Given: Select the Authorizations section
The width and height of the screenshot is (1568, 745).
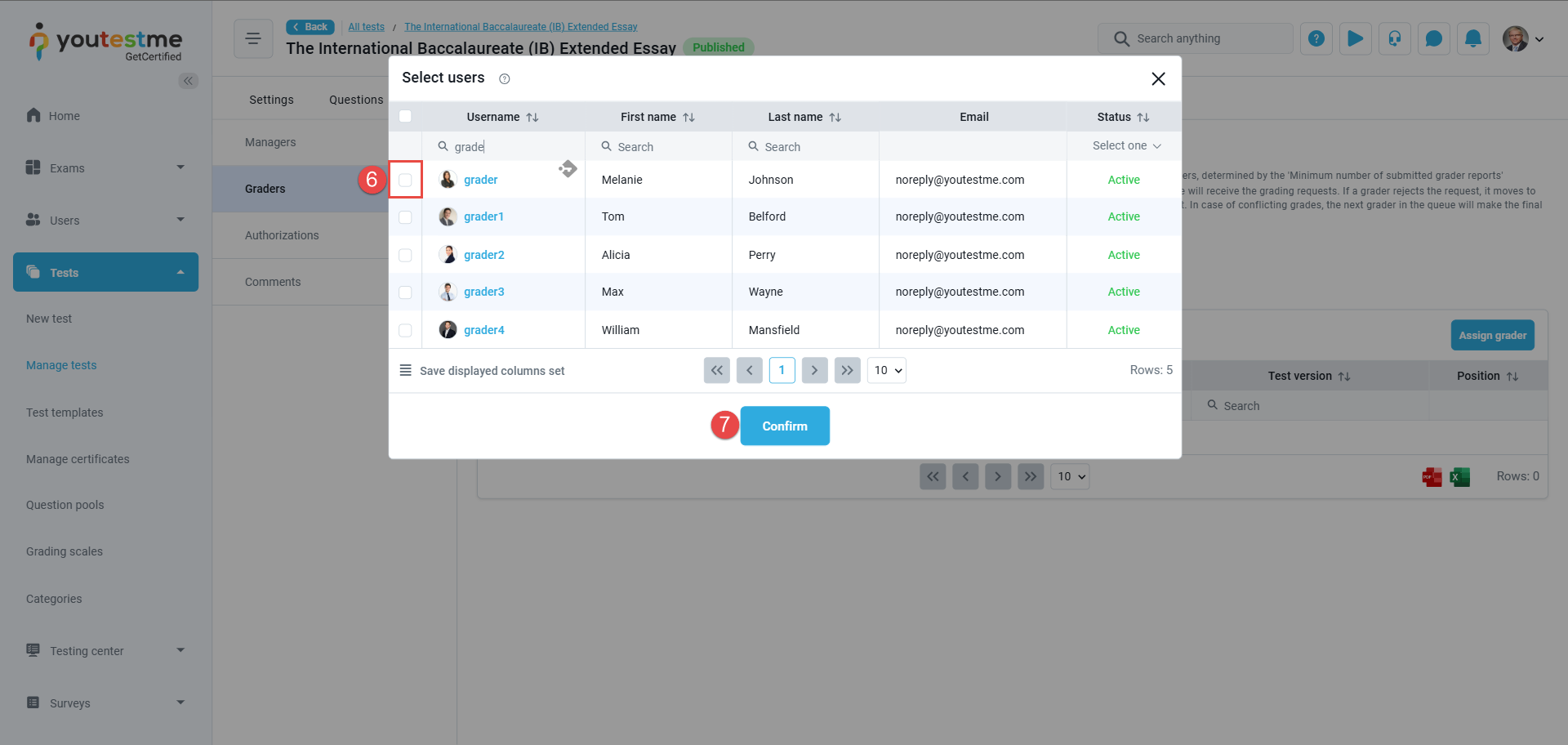Looking at the screenshot, I should point(282,235).
